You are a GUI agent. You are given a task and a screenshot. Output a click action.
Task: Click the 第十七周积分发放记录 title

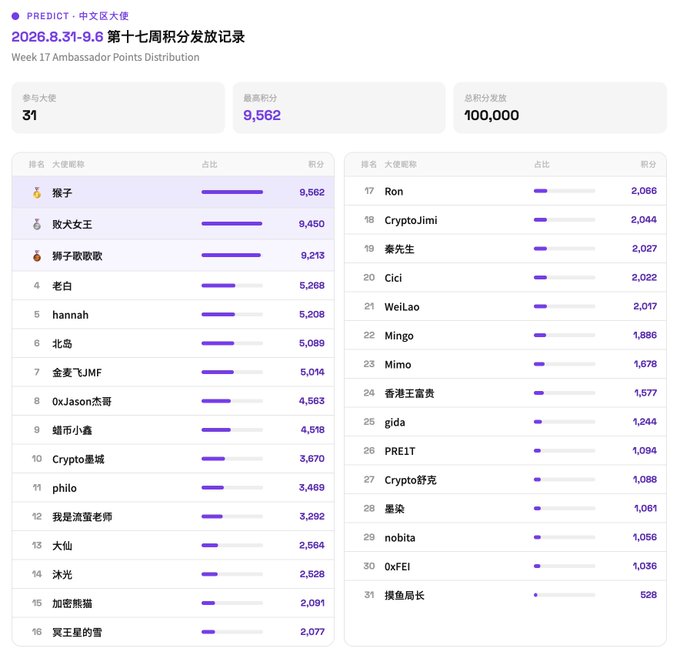176,37
